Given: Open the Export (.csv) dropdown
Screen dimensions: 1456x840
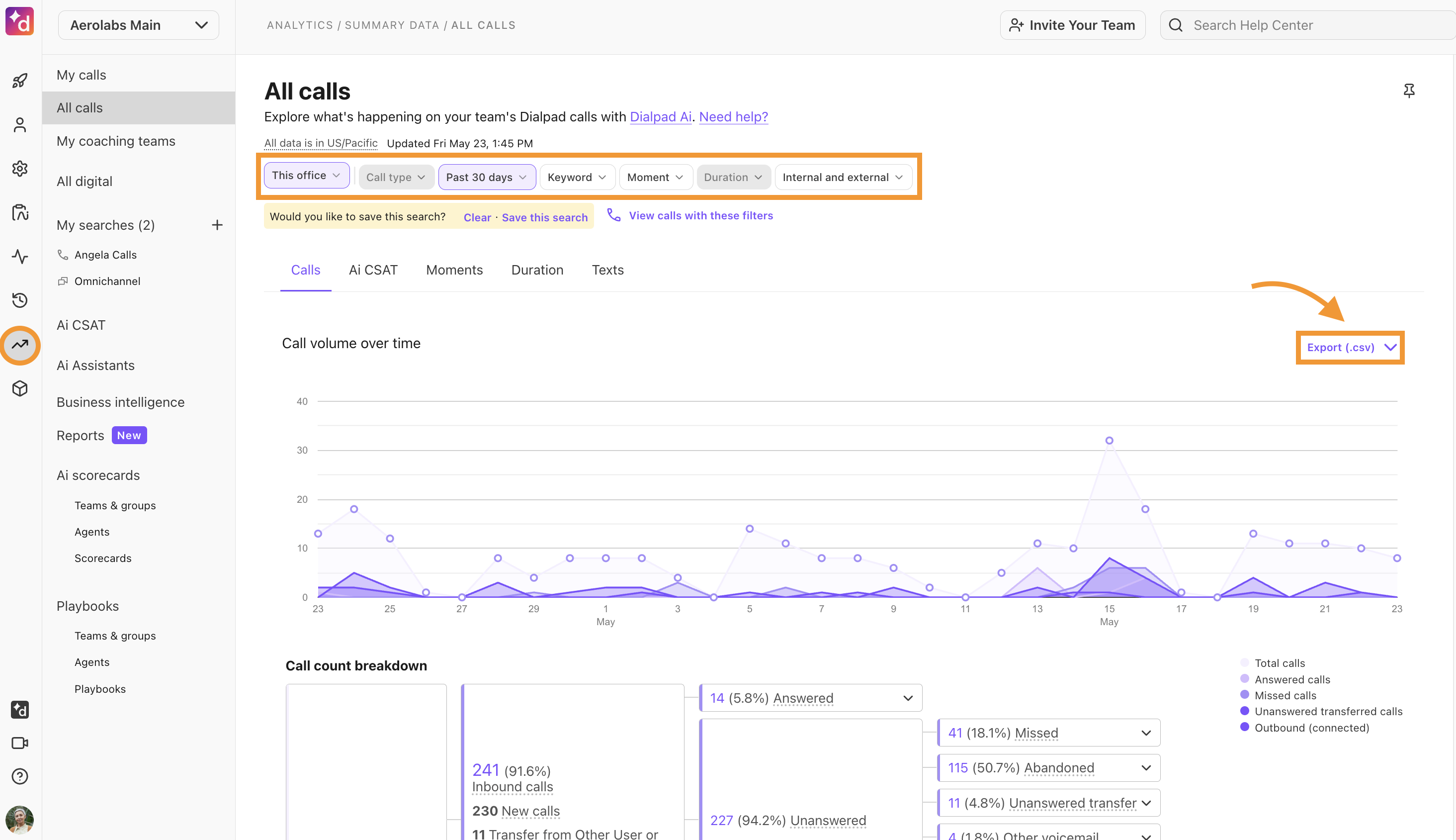Looking at the screenshot, I should click(1351, 347).
